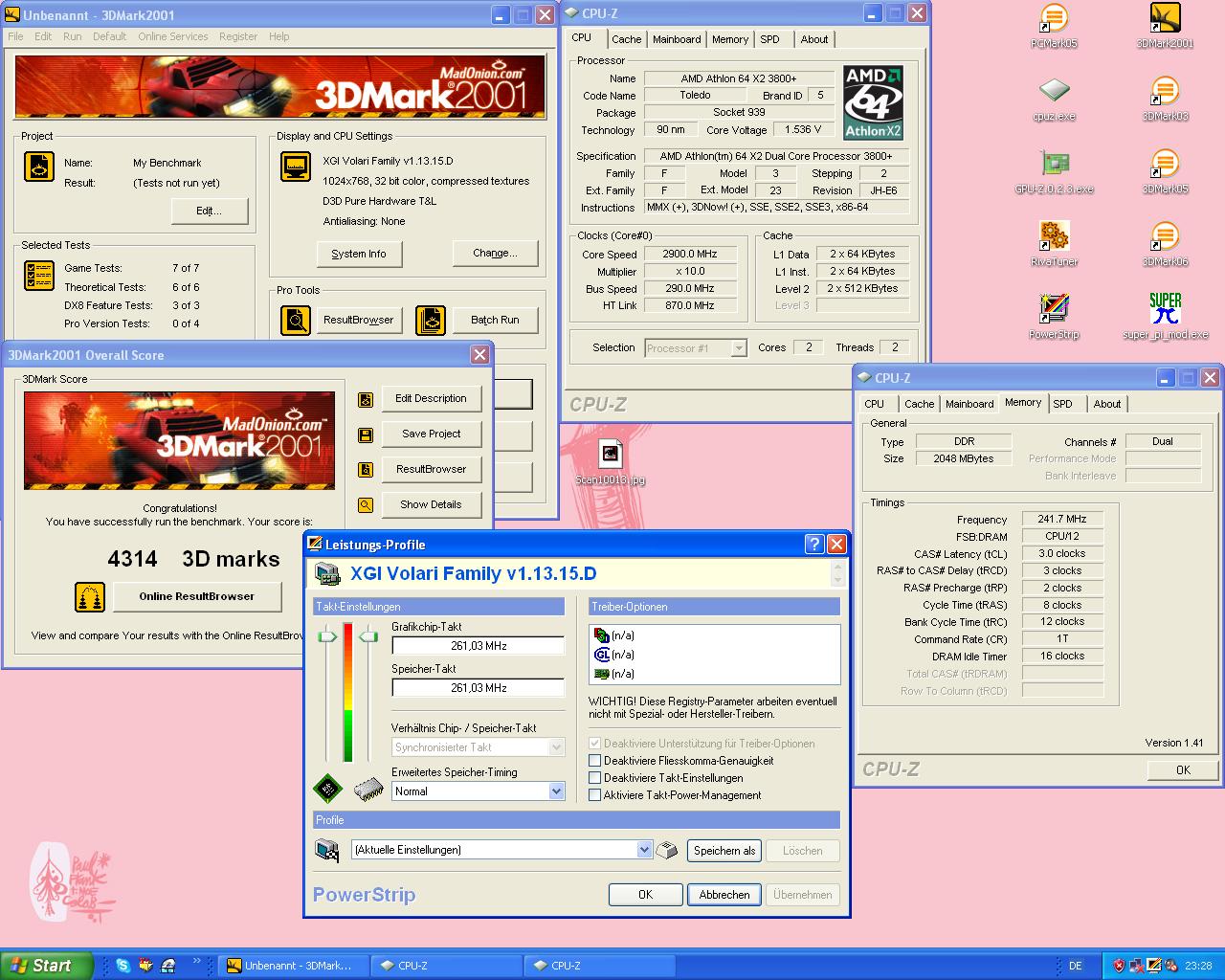
Task: Open PowerStrip desktop shortcut
Action: [1054, 317]
